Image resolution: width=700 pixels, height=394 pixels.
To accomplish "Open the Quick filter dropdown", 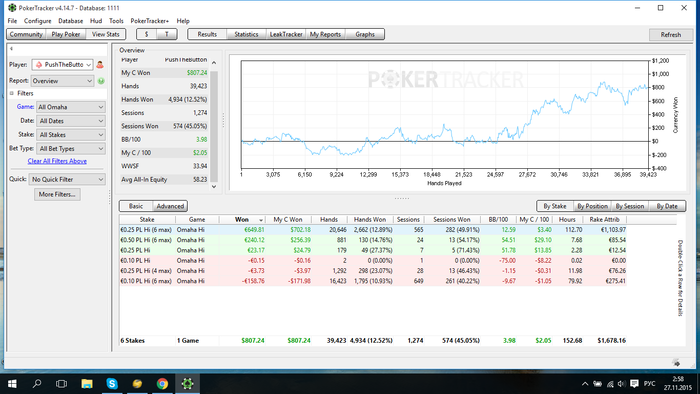I will pyautogui.click(x=67, y=179).
